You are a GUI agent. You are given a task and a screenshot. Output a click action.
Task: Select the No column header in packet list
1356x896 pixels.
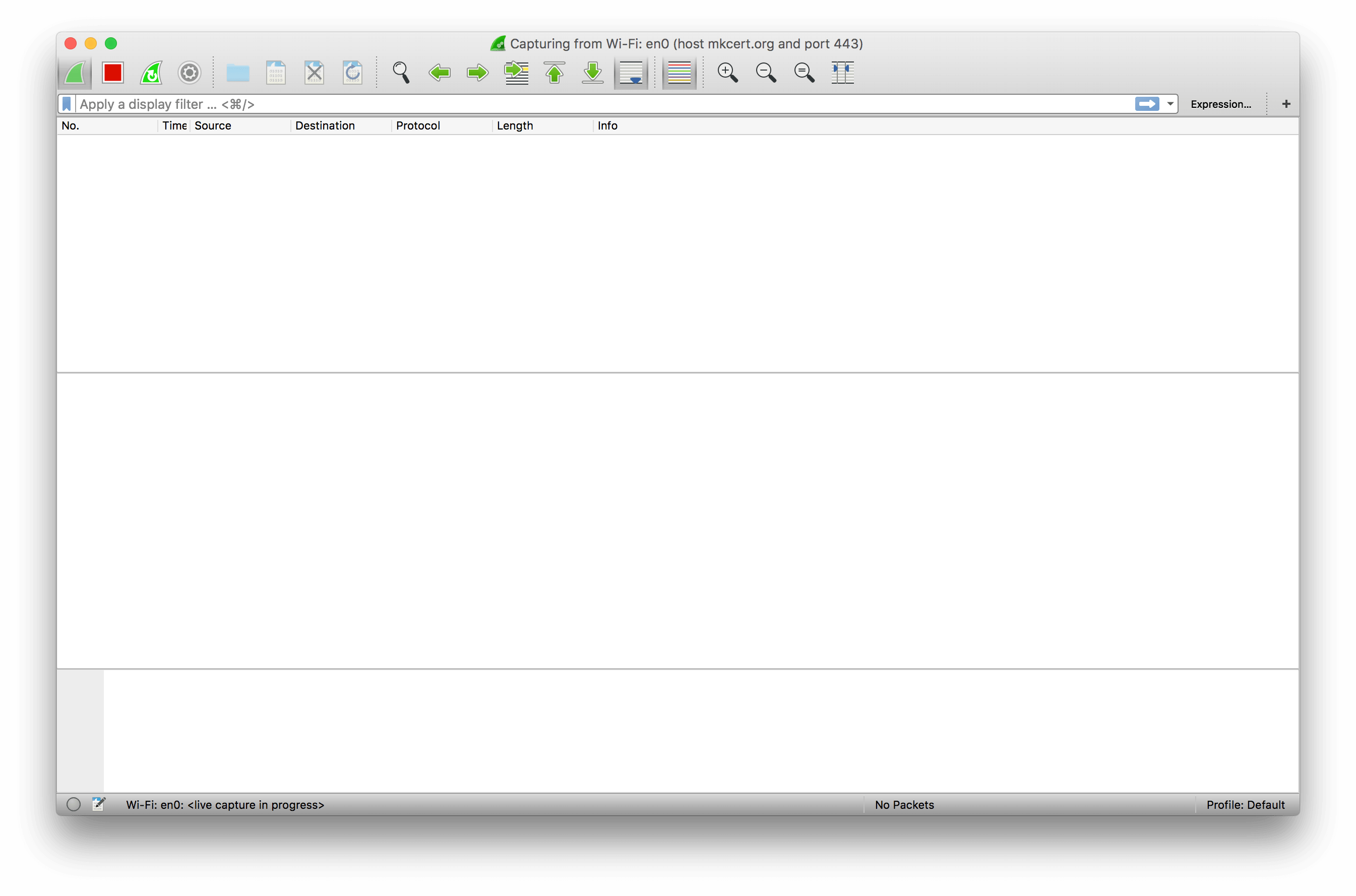click(x=70, y=125)
